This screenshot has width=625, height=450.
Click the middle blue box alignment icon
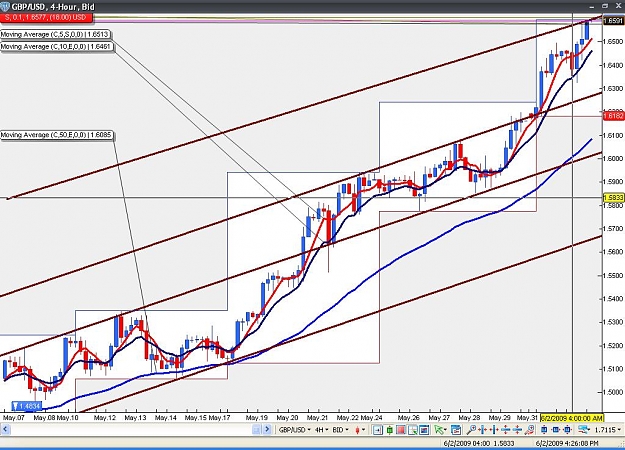point(556,430)
